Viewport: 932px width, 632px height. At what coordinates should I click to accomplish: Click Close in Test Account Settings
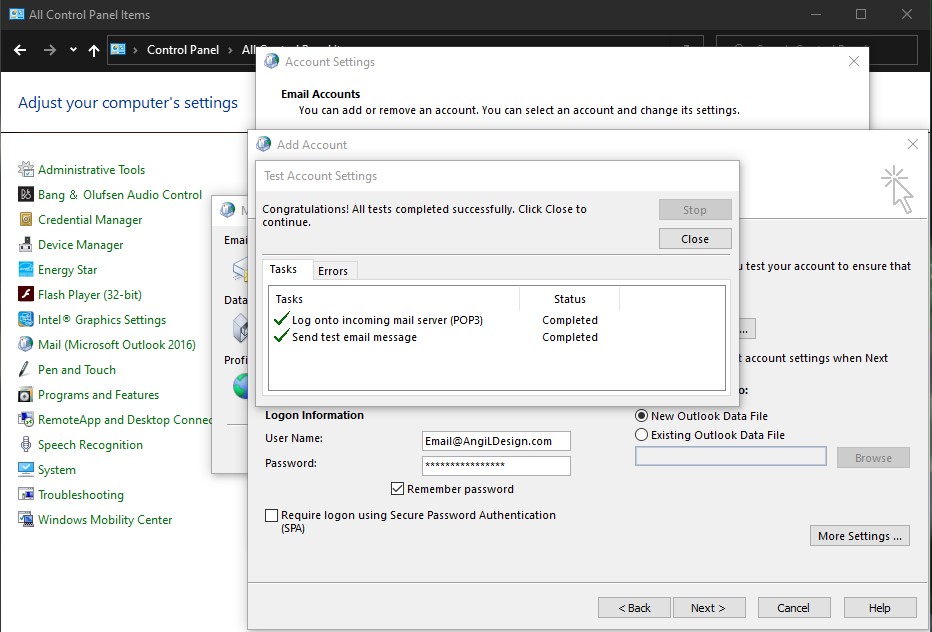coord(695,238)
